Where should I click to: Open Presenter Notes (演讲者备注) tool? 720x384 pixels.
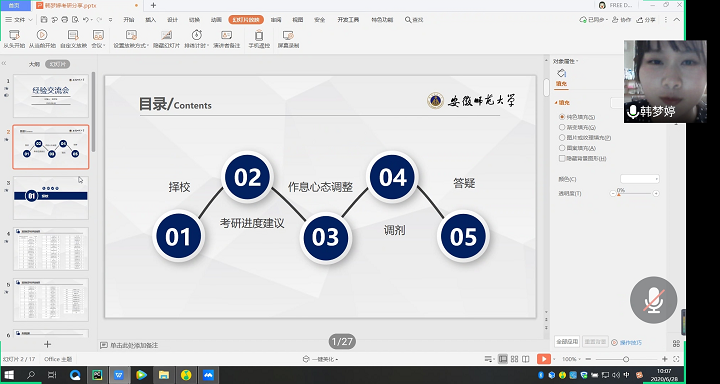(x=226, y=39)
